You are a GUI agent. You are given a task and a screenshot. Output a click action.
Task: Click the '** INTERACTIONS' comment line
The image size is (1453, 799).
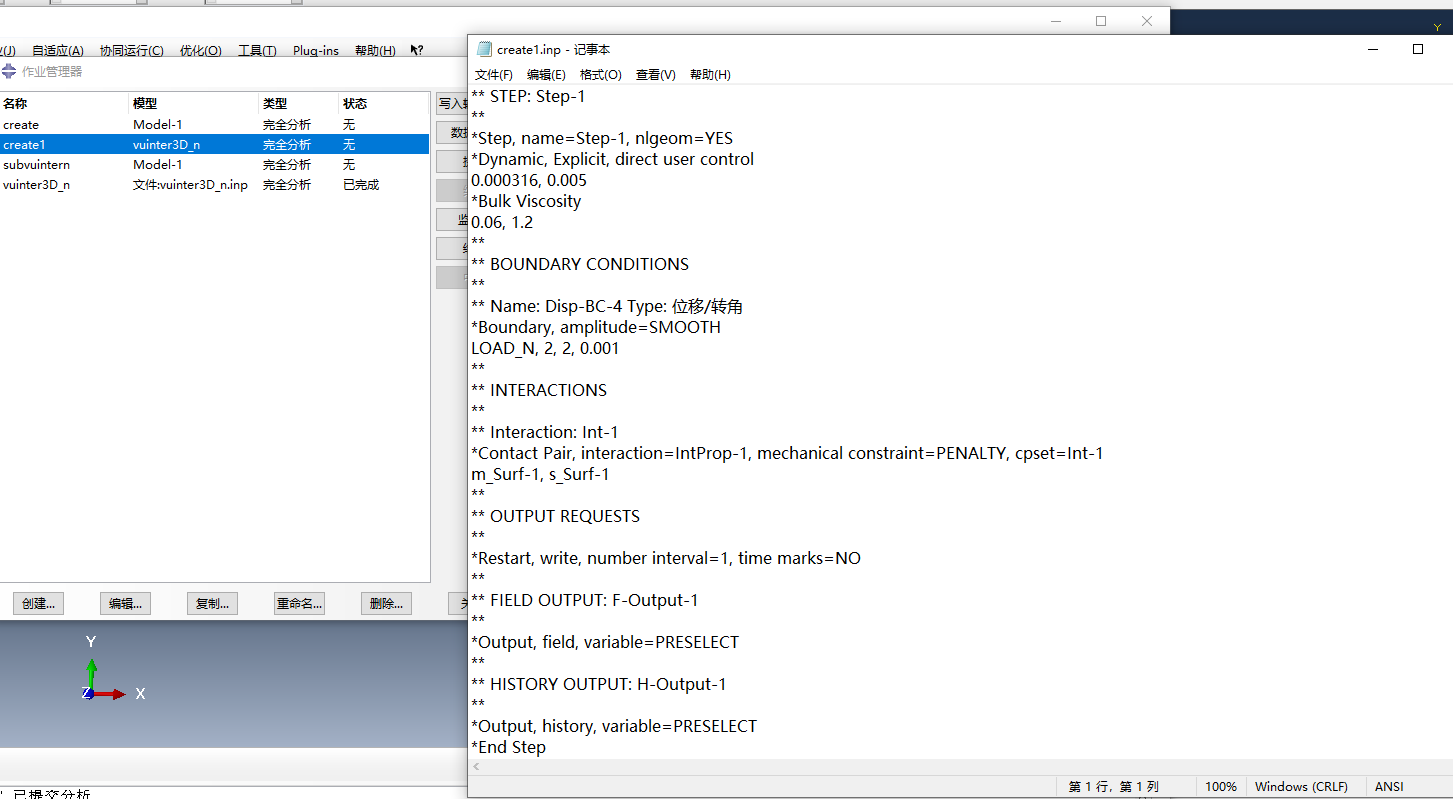pyautogui.click(x=539, y=390)
